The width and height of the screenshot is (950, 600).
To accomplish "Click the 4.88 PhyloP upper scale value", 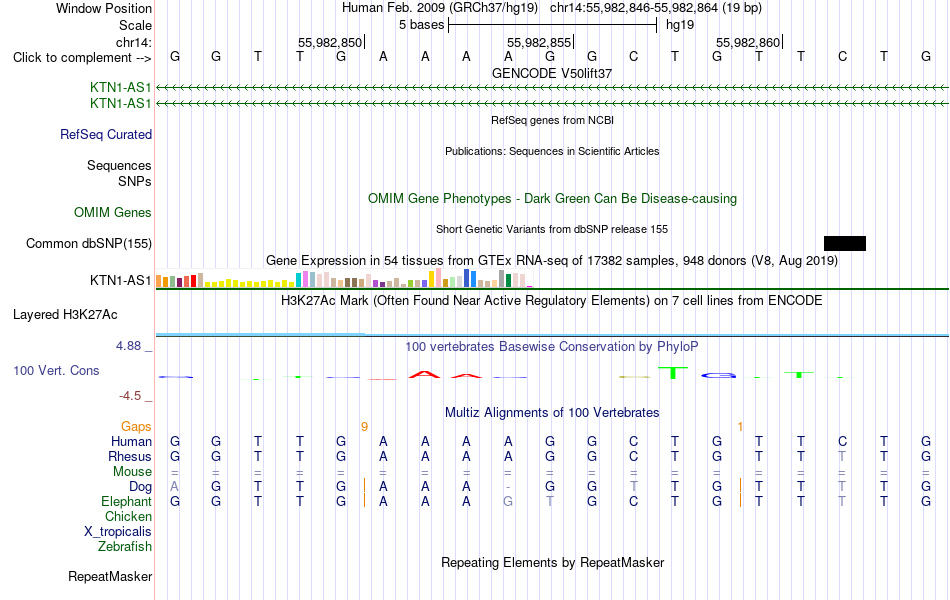I will pos(128,345).
